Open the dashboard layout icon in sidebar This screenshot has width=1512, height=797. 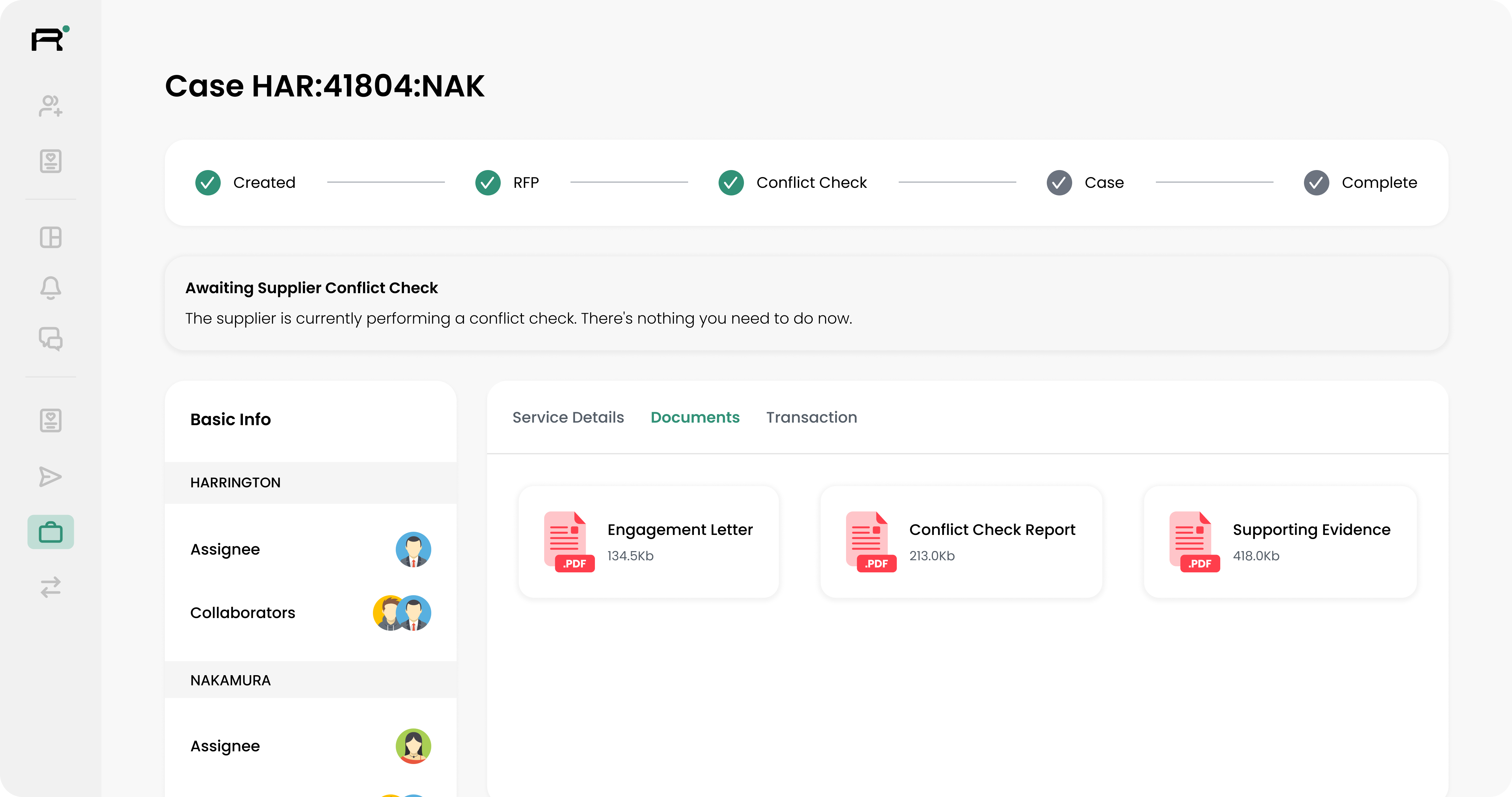pyautogui.click(x=50, y=237)
